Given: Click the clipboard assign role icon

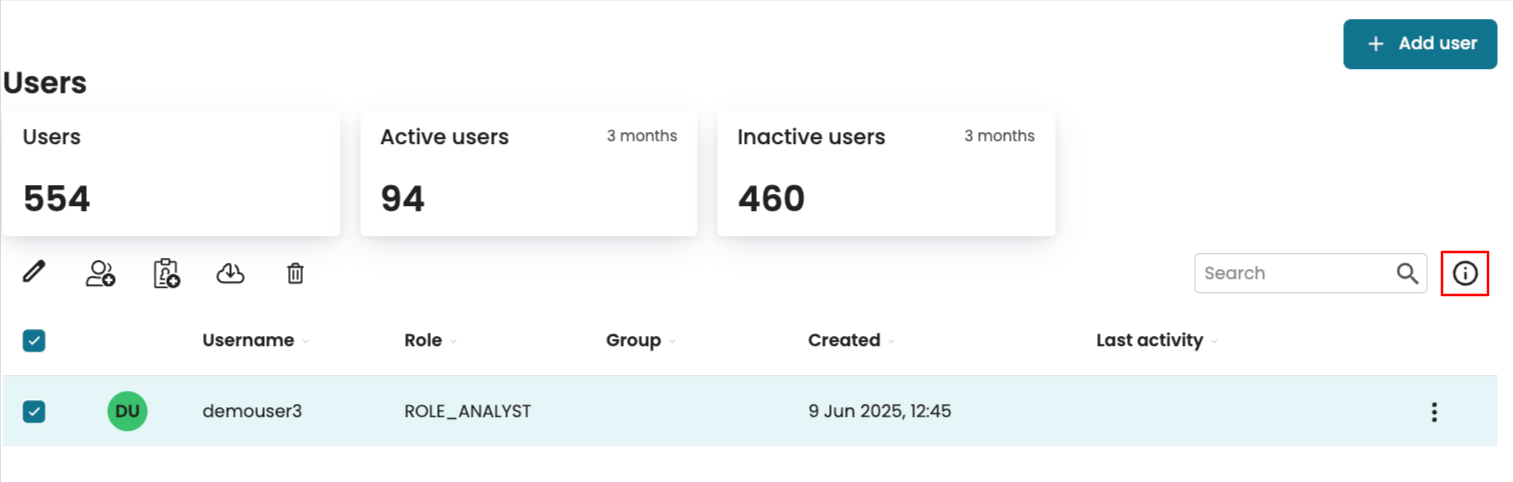Looking at the screenshot, I should 166,273.
